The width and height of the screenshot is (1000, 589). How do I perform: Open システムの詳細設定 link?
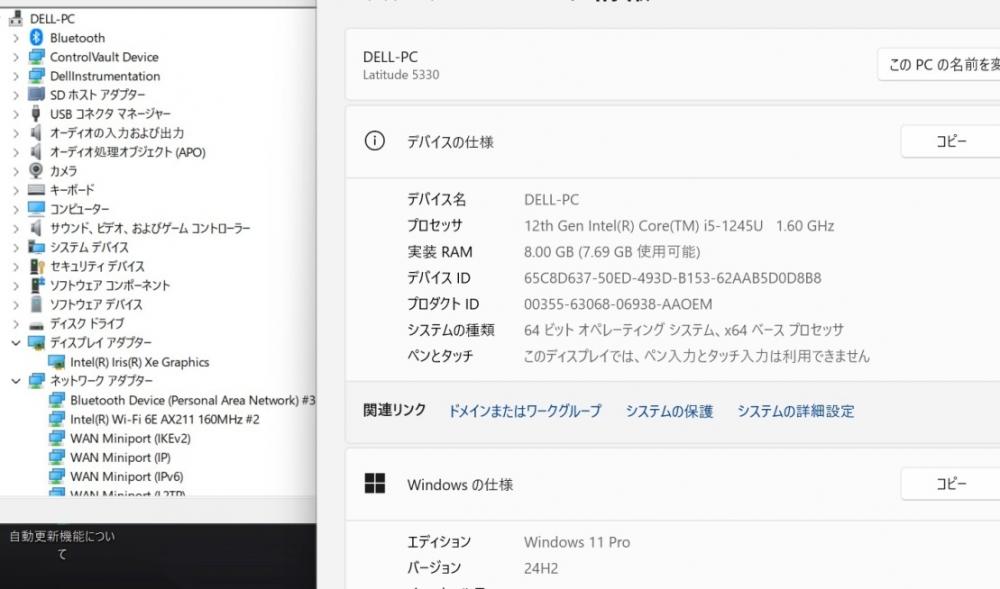[x=796, y=411]
